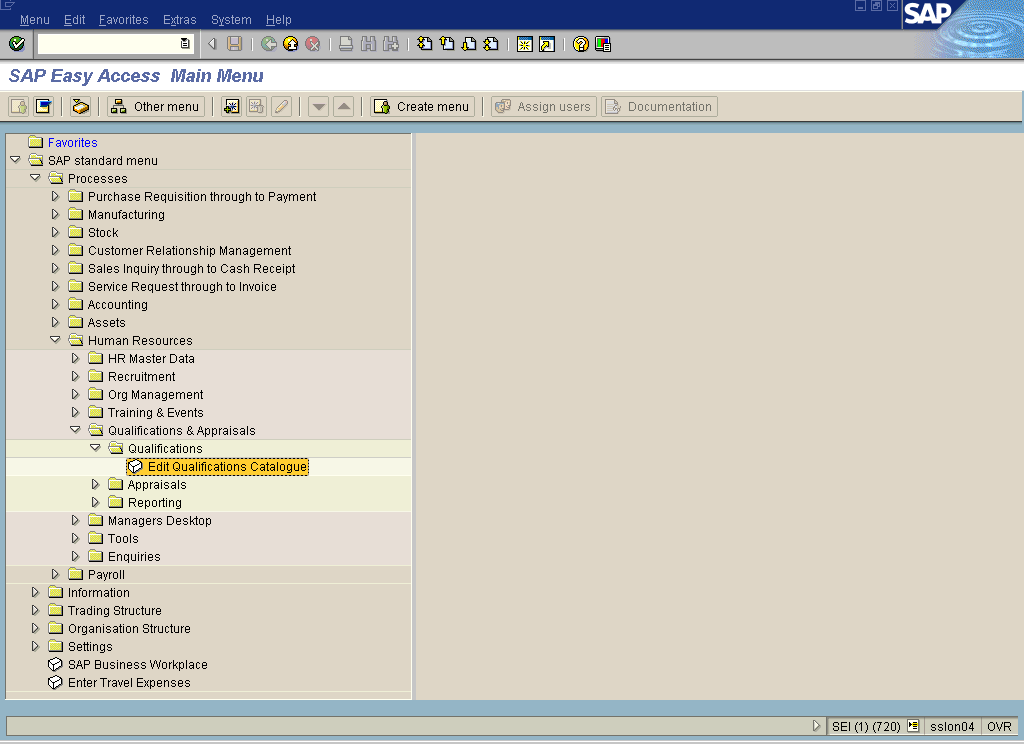Click the SAP Business Workplace toolbar icon

pyautogui.click(x=81, y=107)
